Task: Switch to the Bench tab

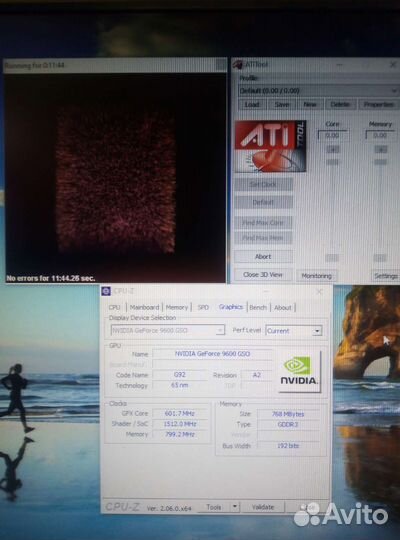Action: [x=258, y=307]
